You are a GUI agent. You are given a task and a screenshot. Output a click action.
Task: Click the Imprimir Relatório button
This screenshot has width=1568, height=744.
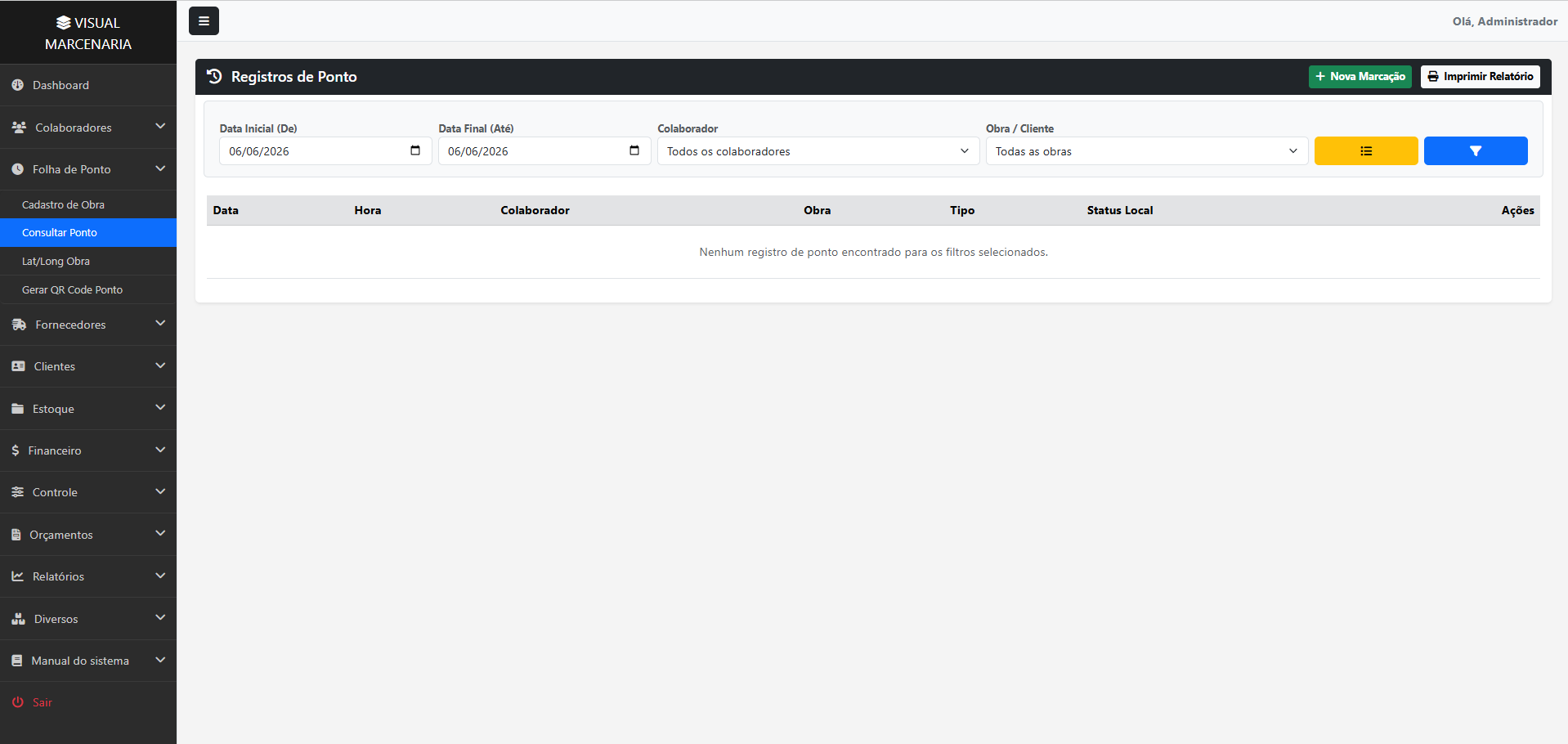[x=1480, y=77]
